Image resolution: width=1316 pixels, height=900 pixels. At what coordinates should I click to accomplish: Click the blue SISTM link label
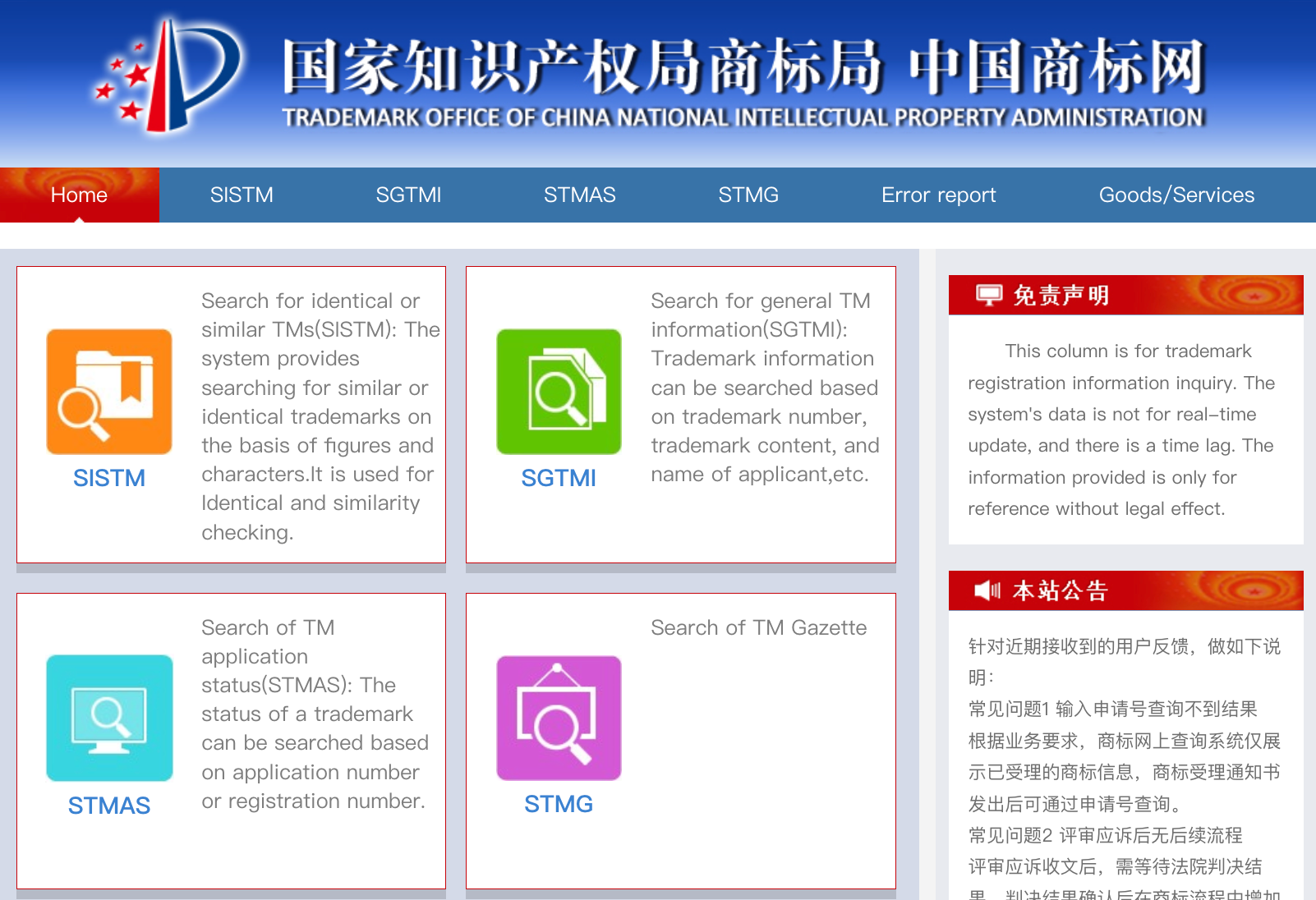pos(109,478)
